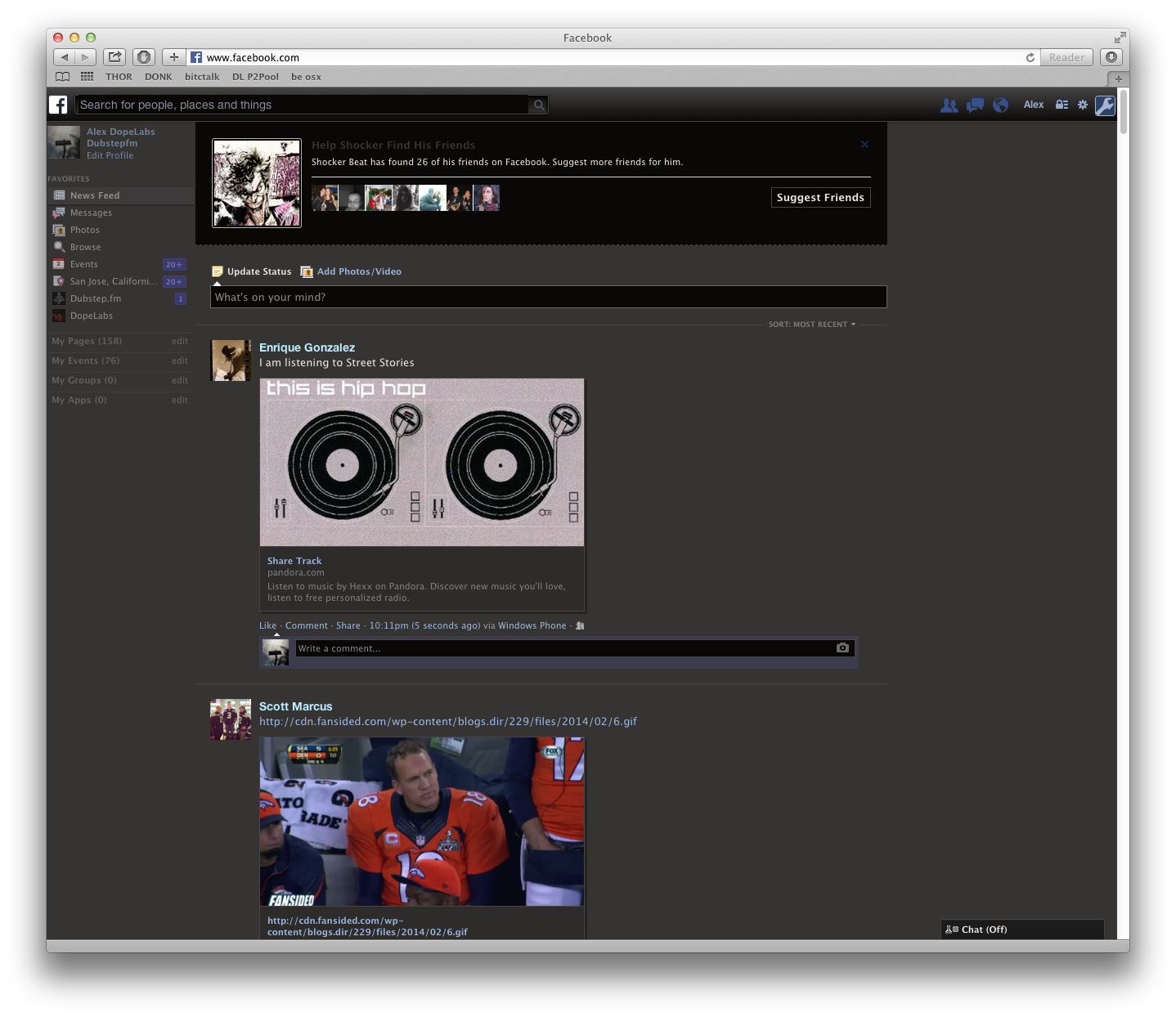Click the Alex profile name in top bar
The image size is (1176, 1017).
pyautogui.click(x=1034, y=105)
